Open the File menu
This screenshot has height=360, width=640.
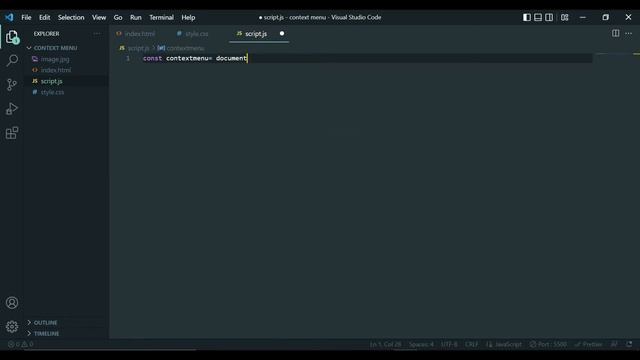(26, 17)
